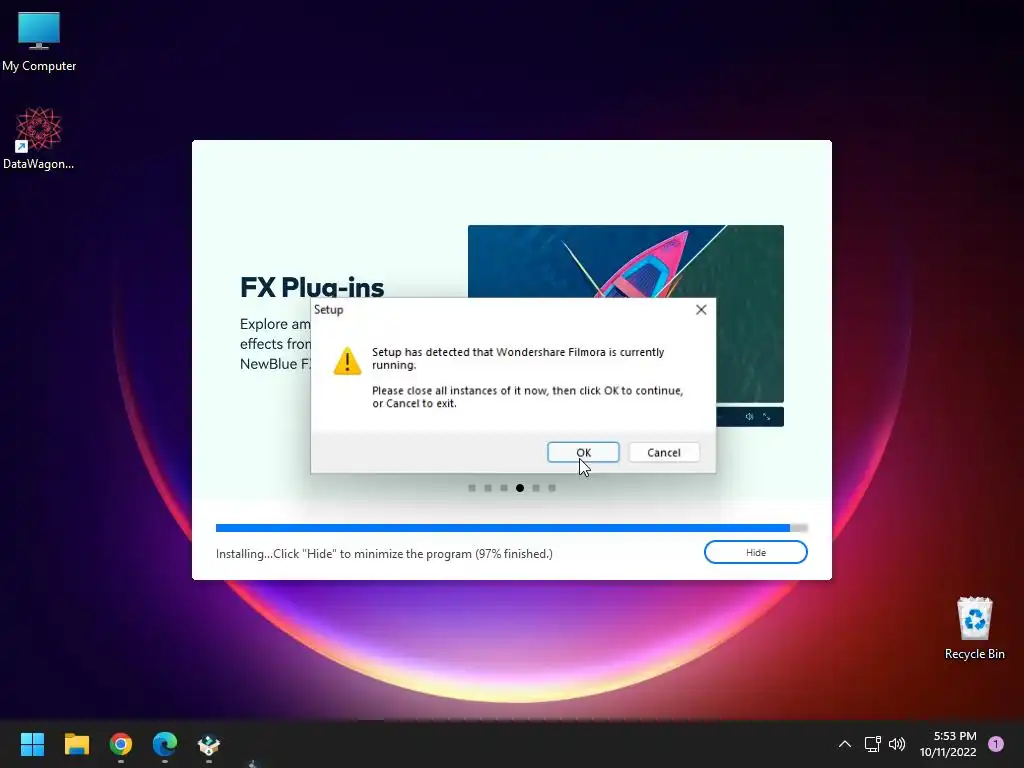Select the first slideshow page dot
This screenshot has height=768, width=1024.
(x=472, y=488)
